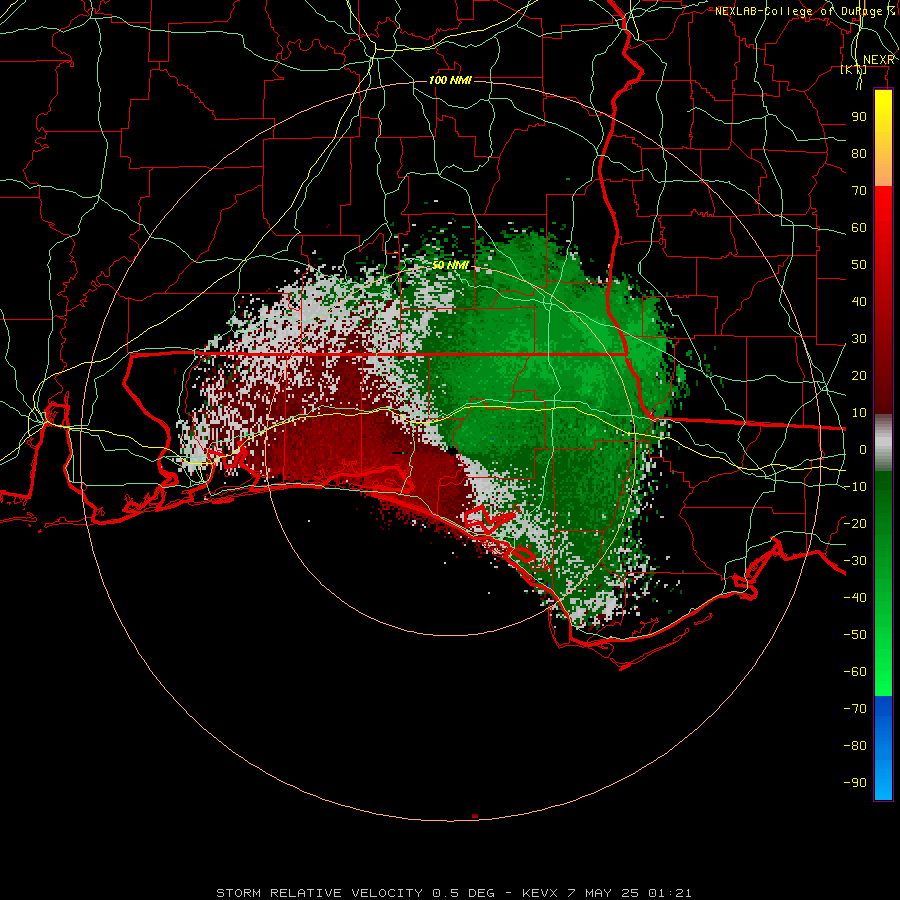The height and width of the screenshot is (900, 900).
Task: Click the -90 scale value
Action: (x=855, y=783)
